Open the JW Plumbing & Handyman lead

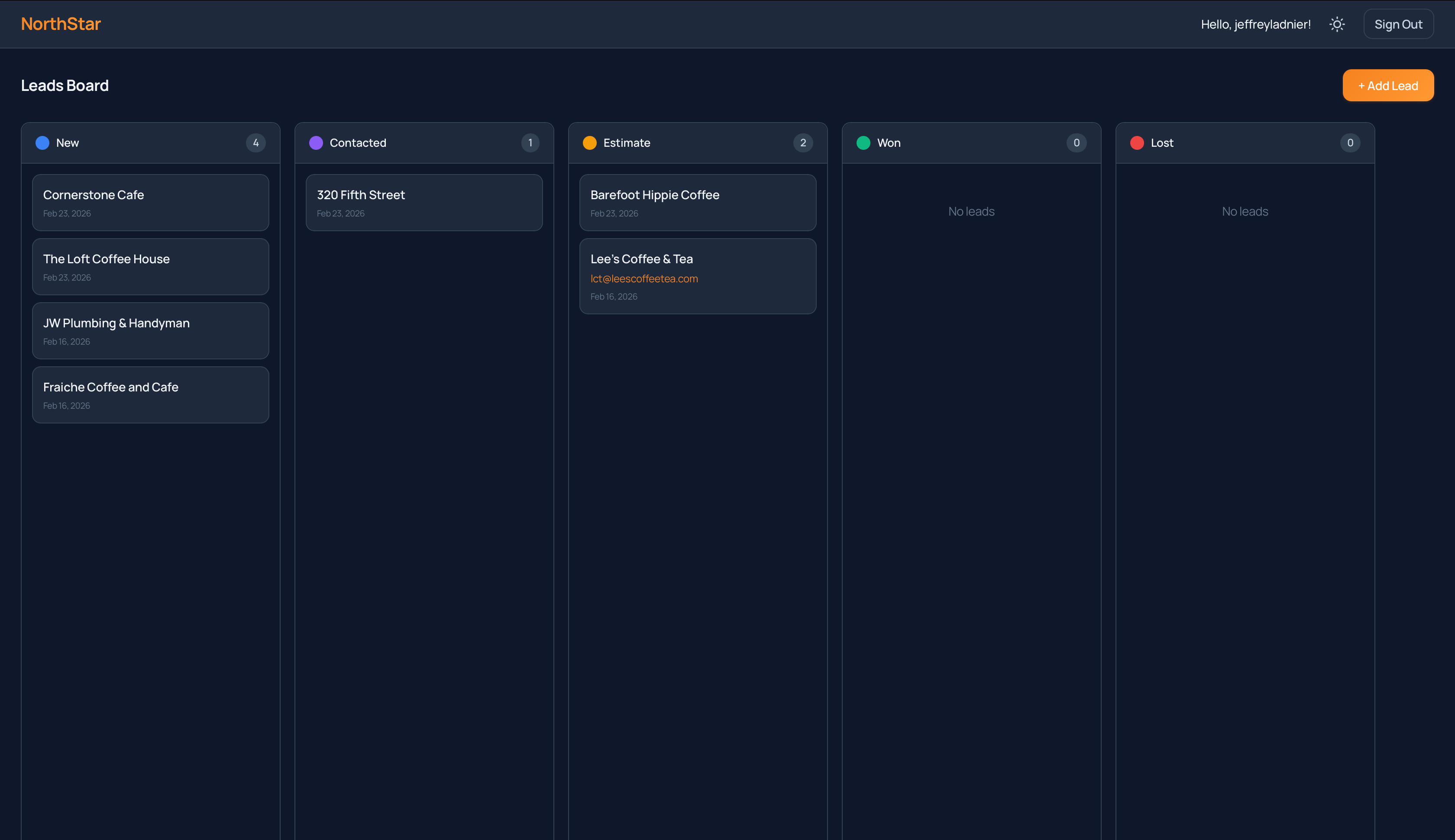(x=151, y=330)
